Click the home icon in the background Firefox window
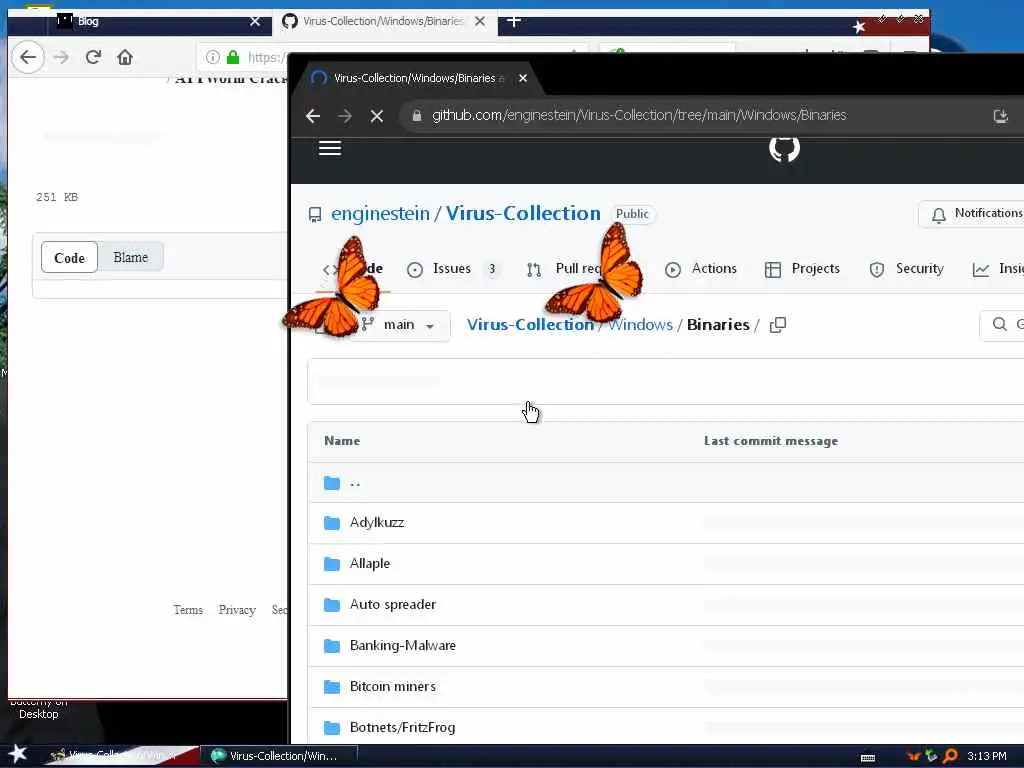The image size is (1024, 768). pos(125,57)
